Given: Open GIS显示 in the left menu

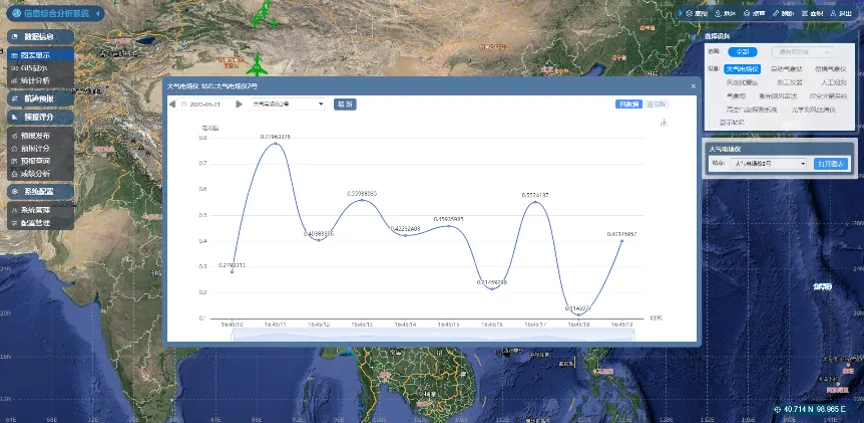Looking at the screenshot, I should [35, 68].
